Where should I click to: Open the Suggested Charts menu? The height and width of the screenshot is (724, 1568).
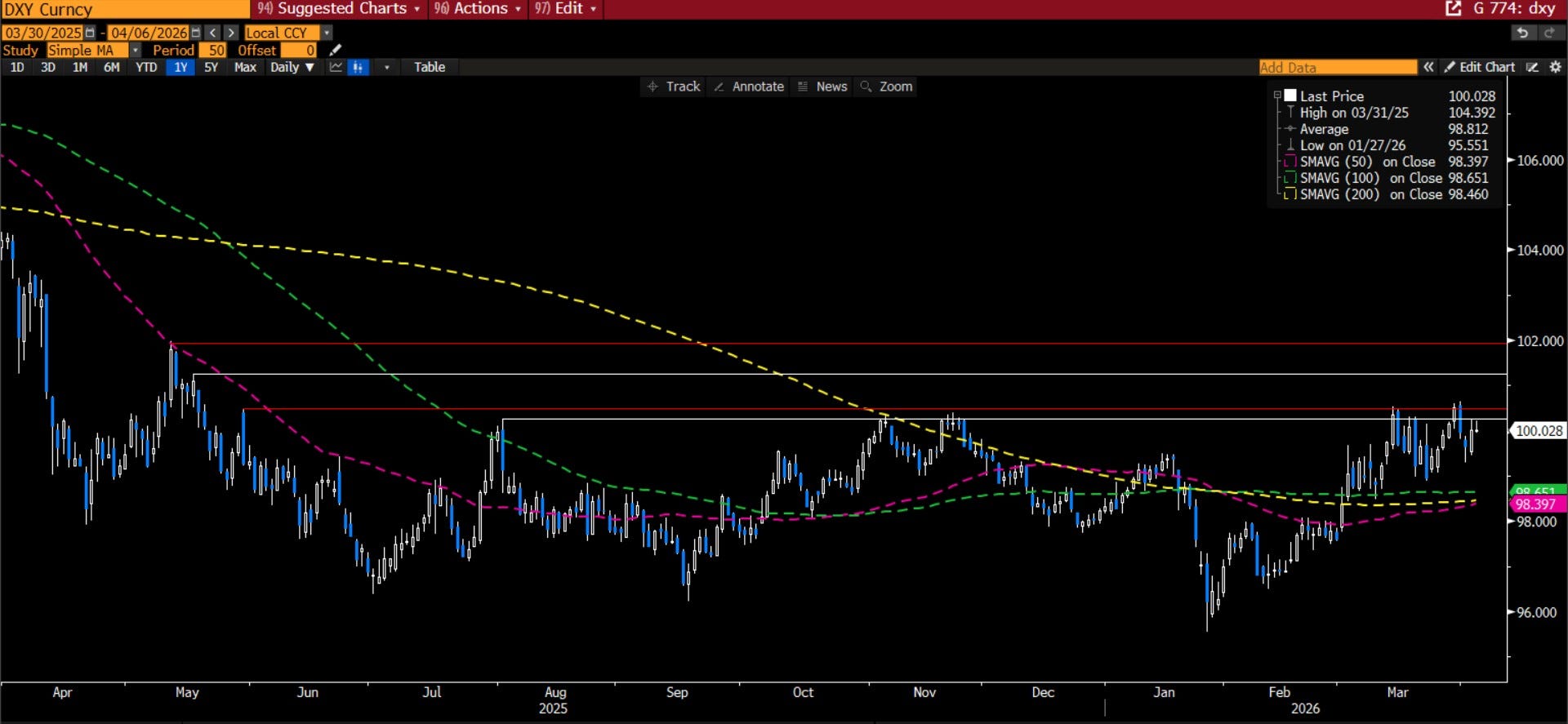[338, 8]
